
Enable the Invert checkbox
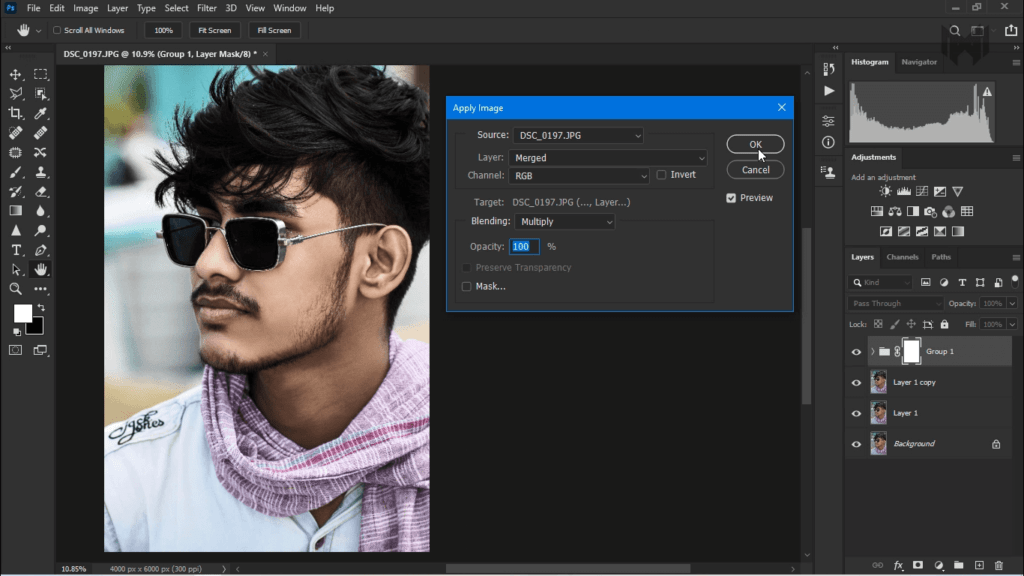661,175
